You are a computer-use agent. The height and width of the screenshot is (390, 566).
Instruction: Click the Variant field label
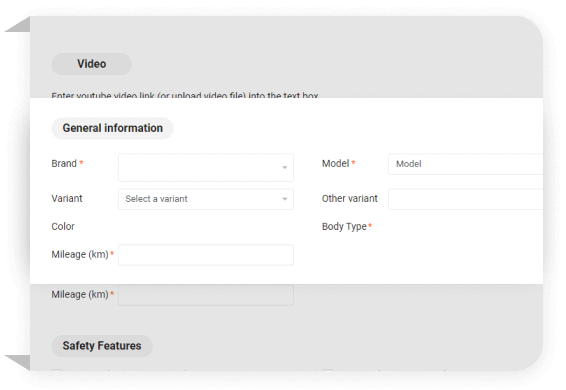pyautogui.click(x=67, y=199)
